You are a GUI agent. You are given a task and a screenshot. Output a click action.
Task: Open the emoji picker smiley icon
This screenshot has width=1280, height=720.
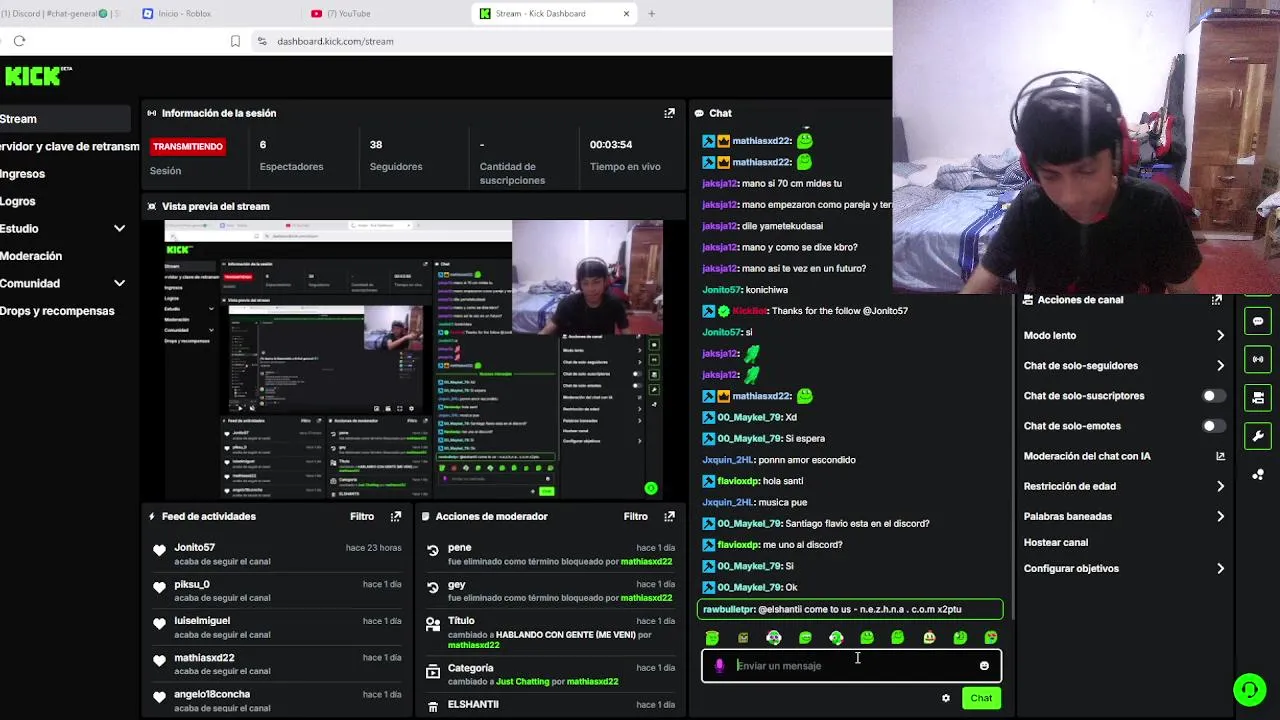coord(984,666)
